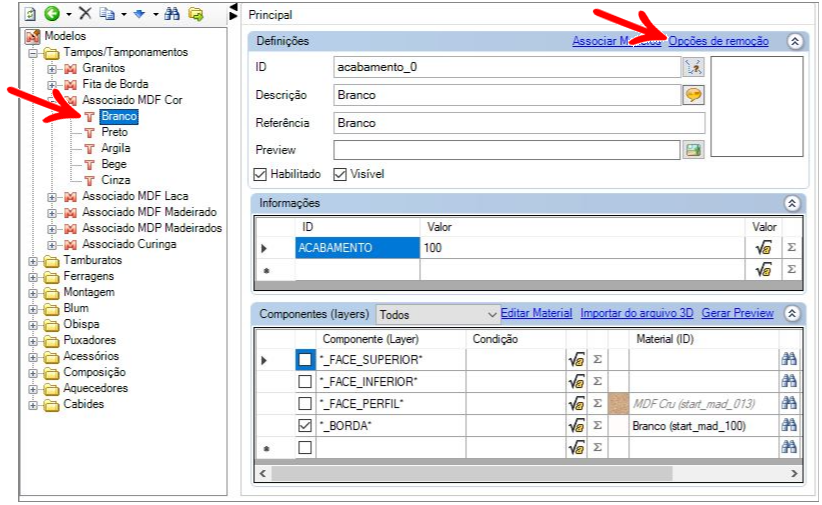Click the Editar Material link
The image size is (822, 505).
coord(536,313)
